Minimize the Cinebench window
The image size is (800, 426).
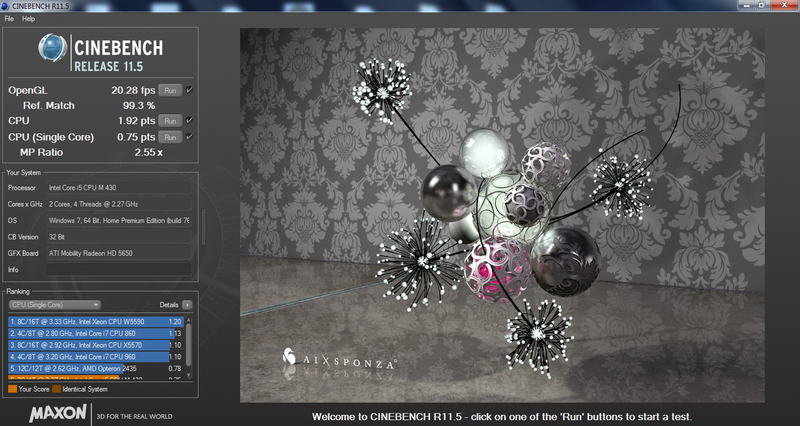pos(746,5)
